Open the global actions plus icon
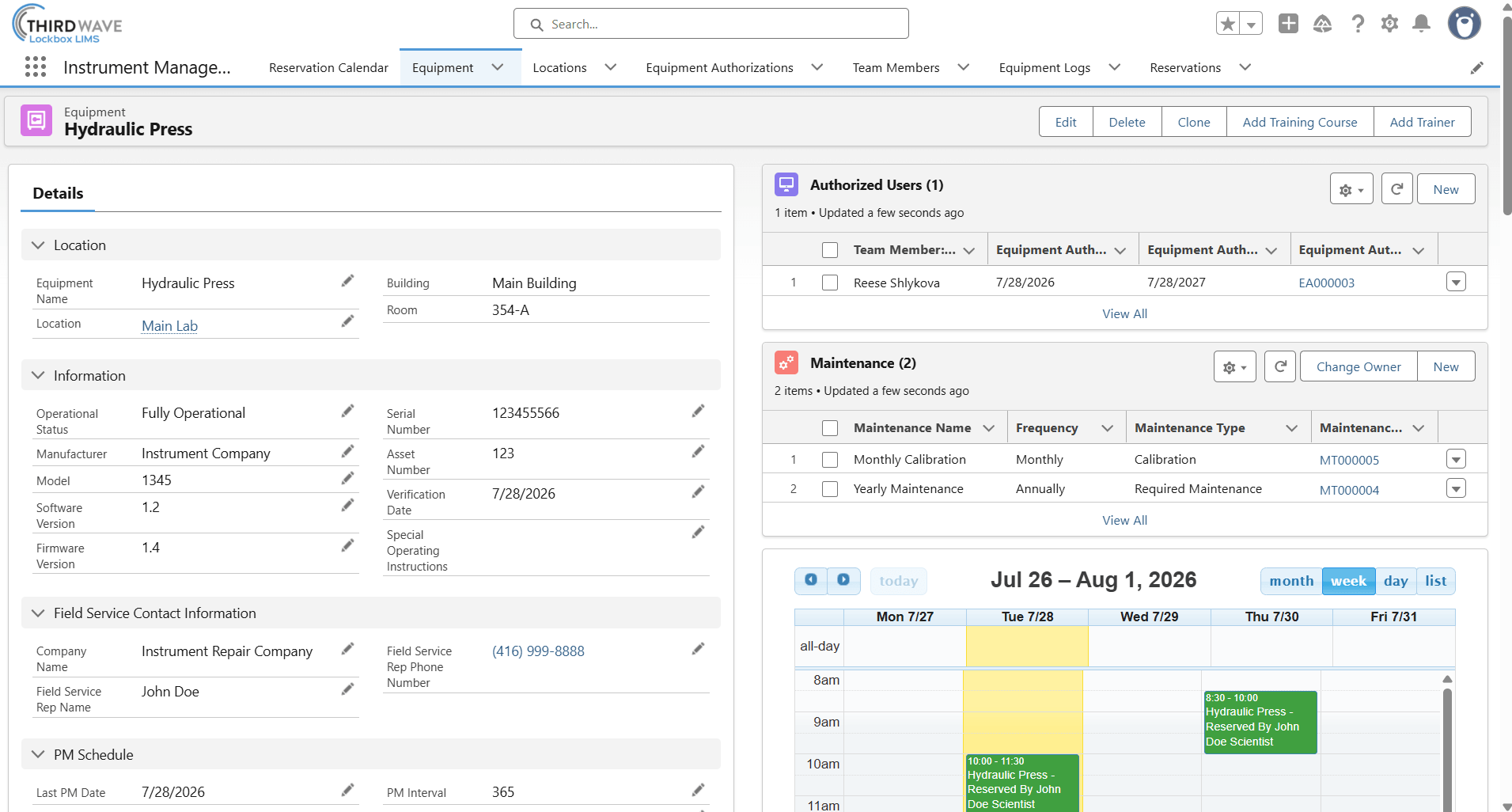1512x812 pixels. pos(1288,24)
